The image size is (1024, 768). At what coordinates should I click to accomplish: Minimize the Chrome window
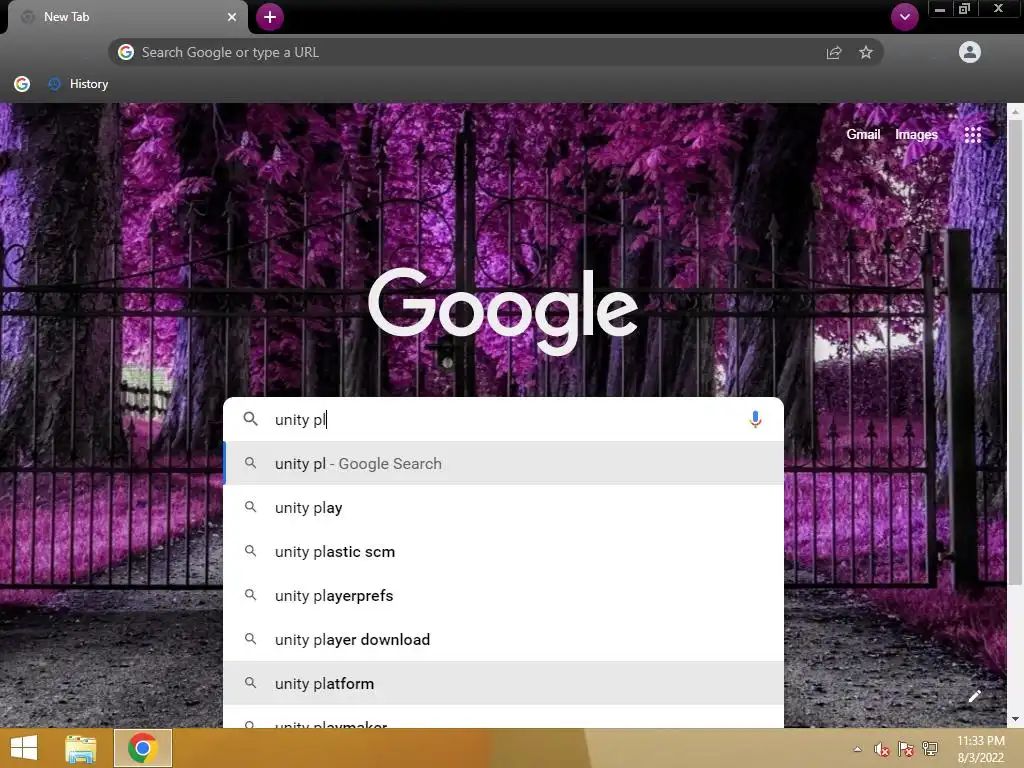940,9
